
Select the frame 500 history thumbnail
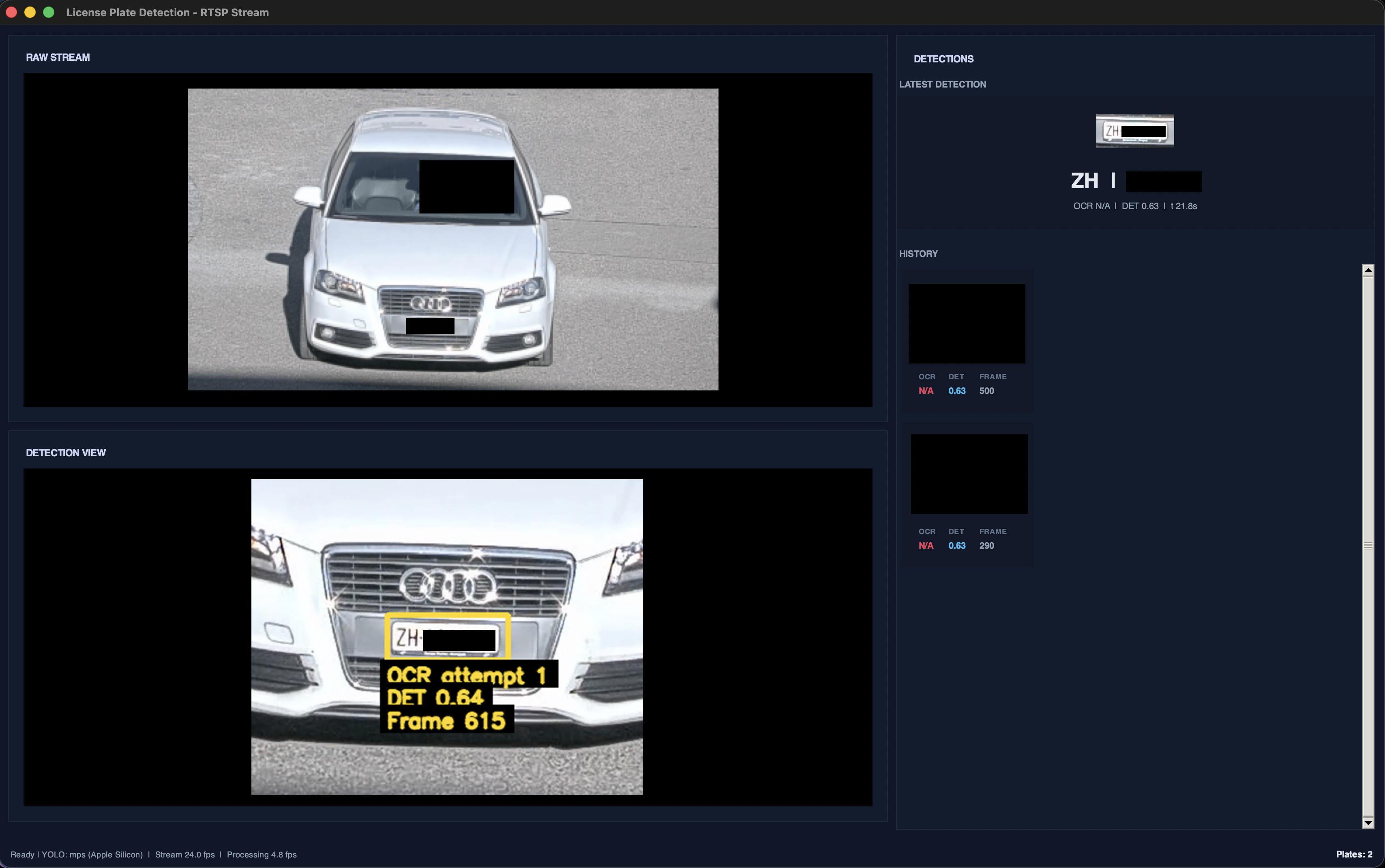[967, 323]
